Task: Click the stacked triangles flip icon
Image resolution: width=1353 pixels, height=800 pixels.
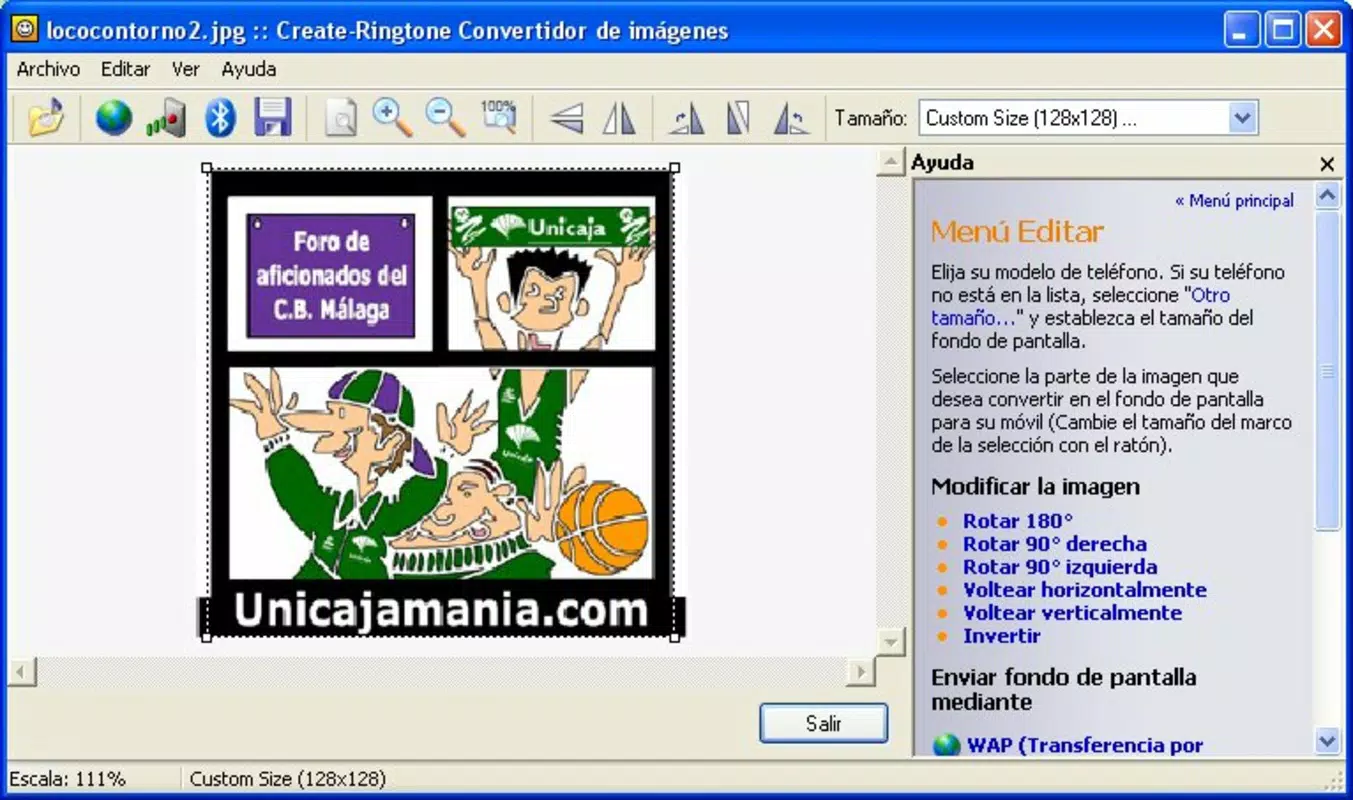Action: point(567,119)
